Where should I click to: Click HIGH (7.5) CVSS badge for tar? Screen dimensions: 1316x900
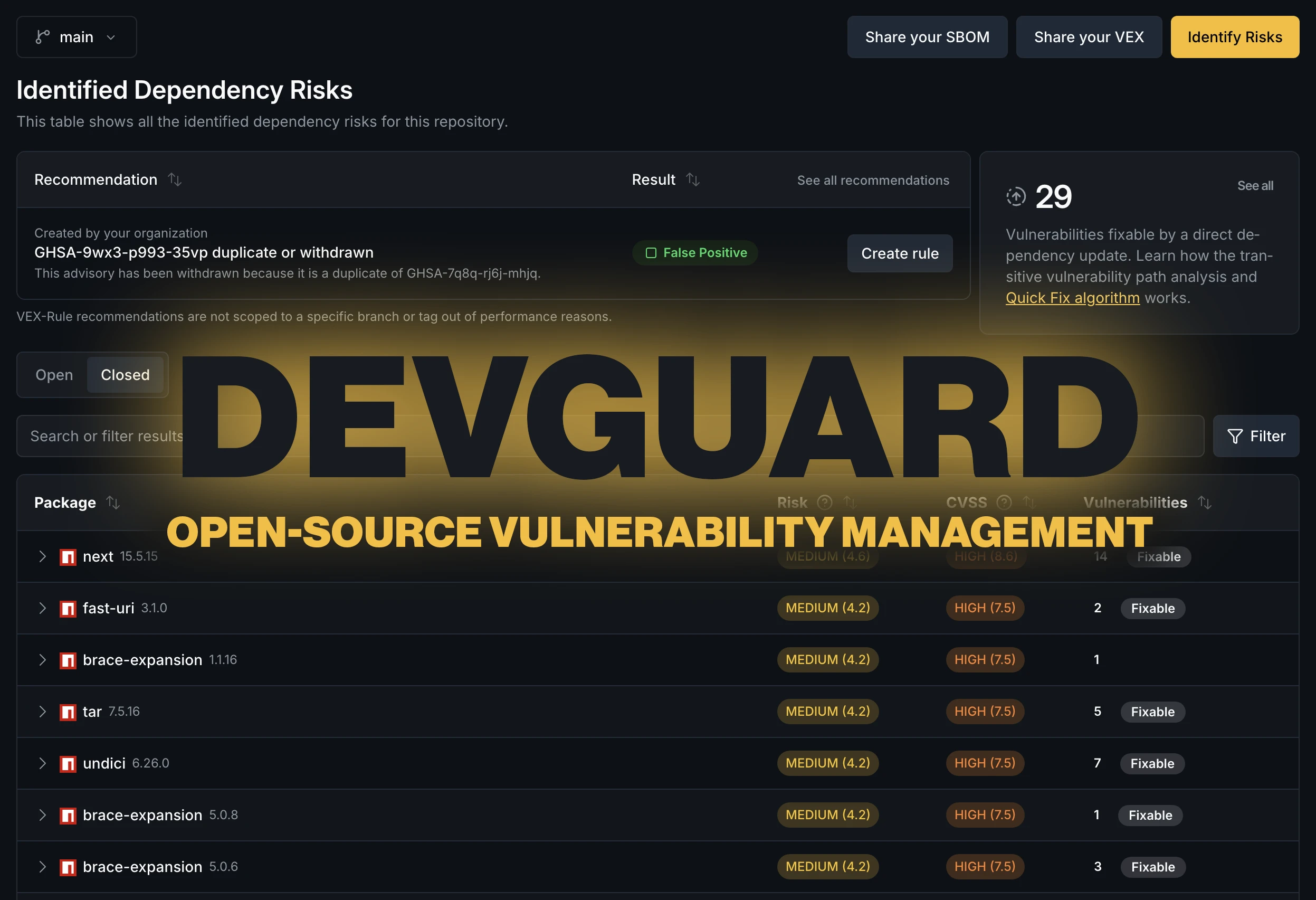[x=985, y=712]
